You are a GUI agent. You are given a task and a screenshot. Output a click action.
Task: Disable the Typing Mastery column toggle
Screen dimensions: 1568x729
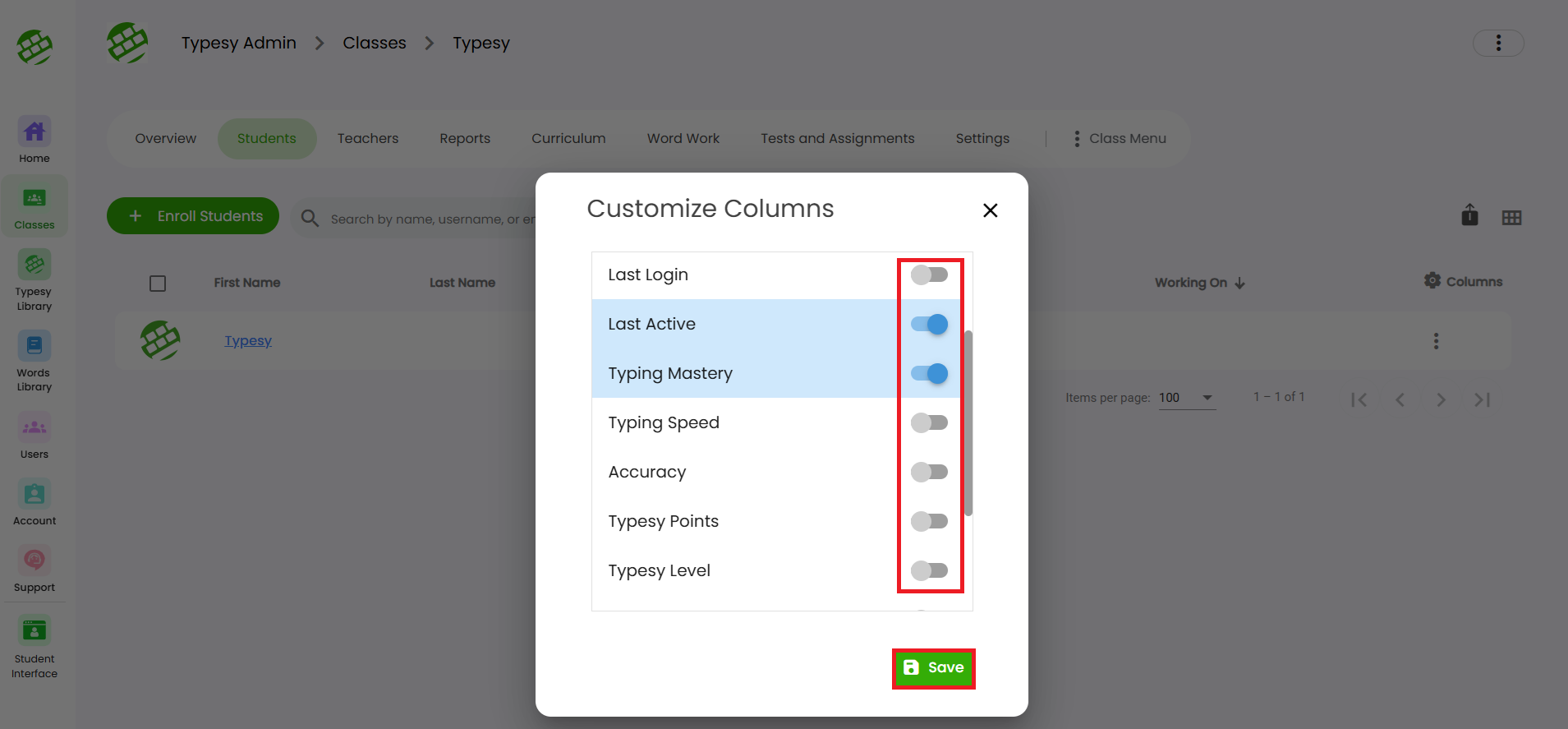pos(929,373)
